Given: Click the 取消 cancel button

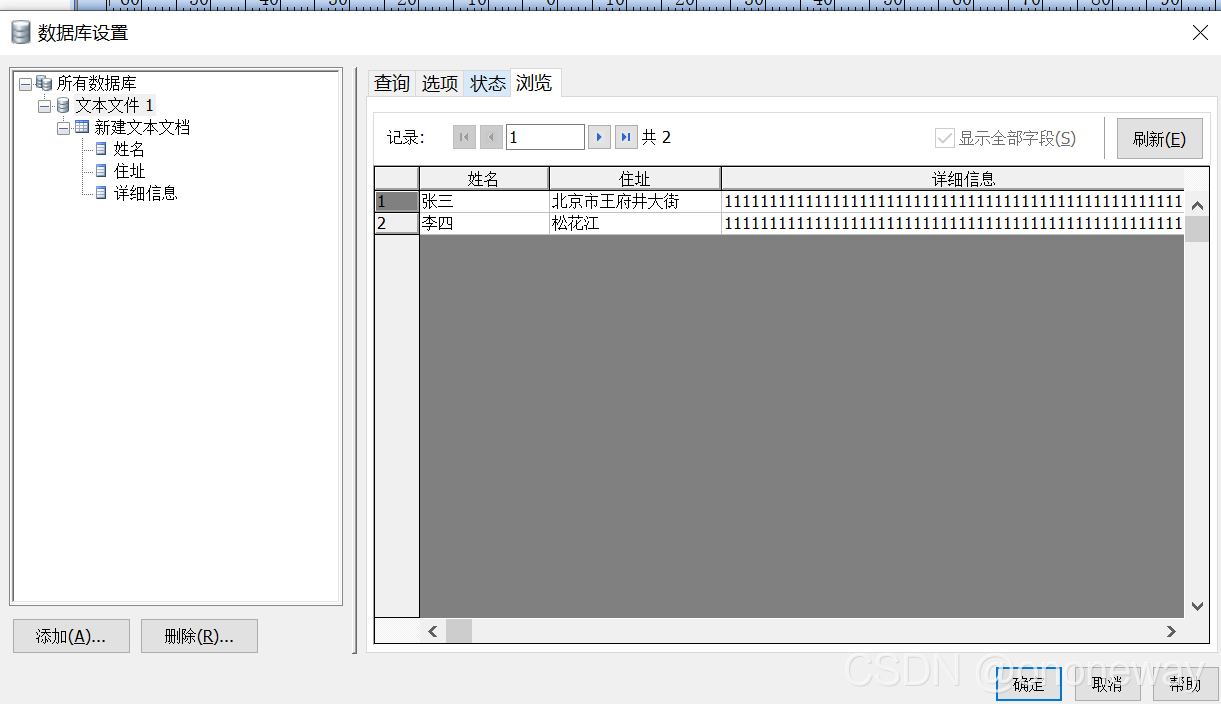Looking at the screenshot, I should pos(1107,683).
